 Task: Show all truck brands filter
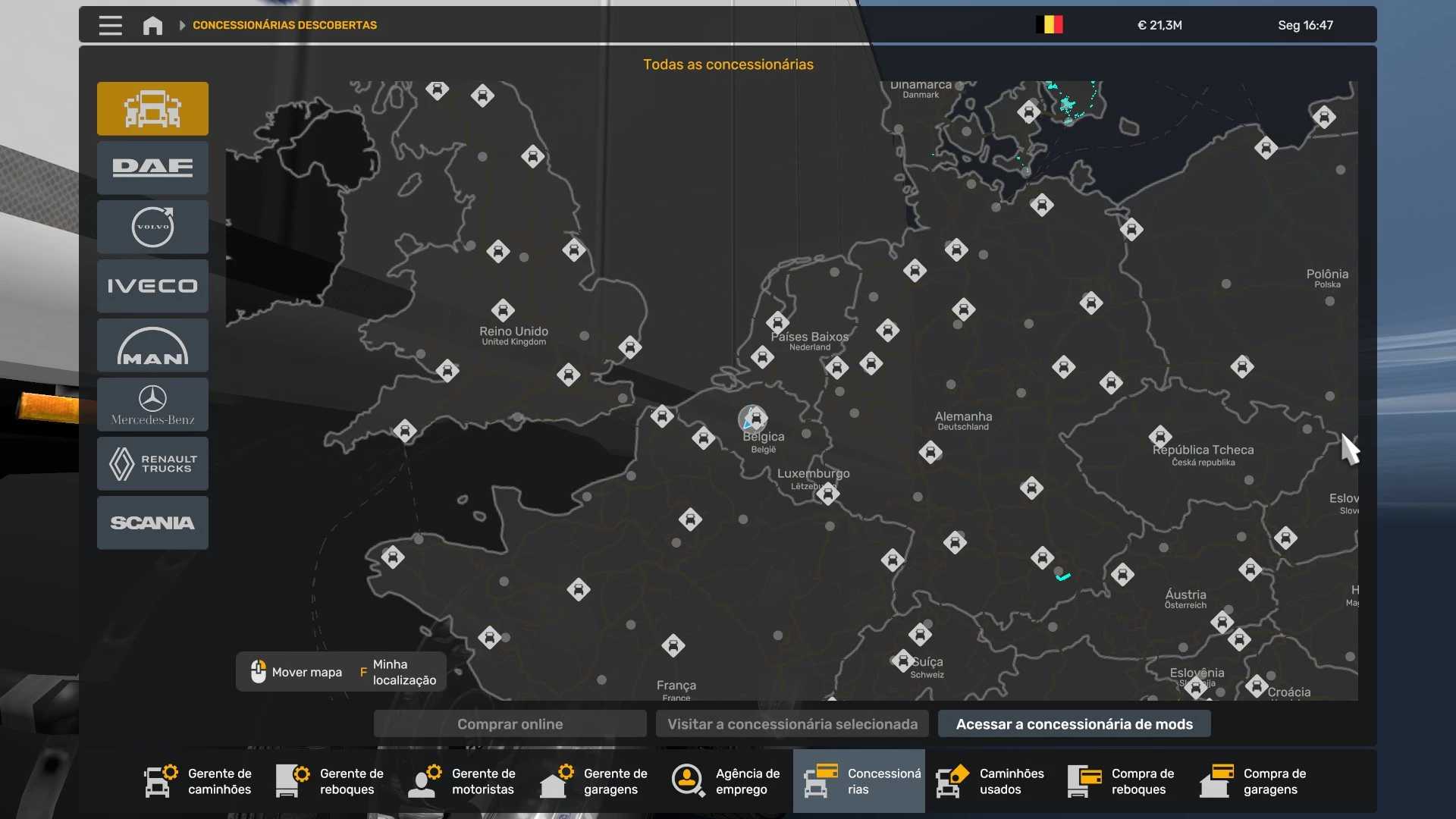[x=152, y=108]
